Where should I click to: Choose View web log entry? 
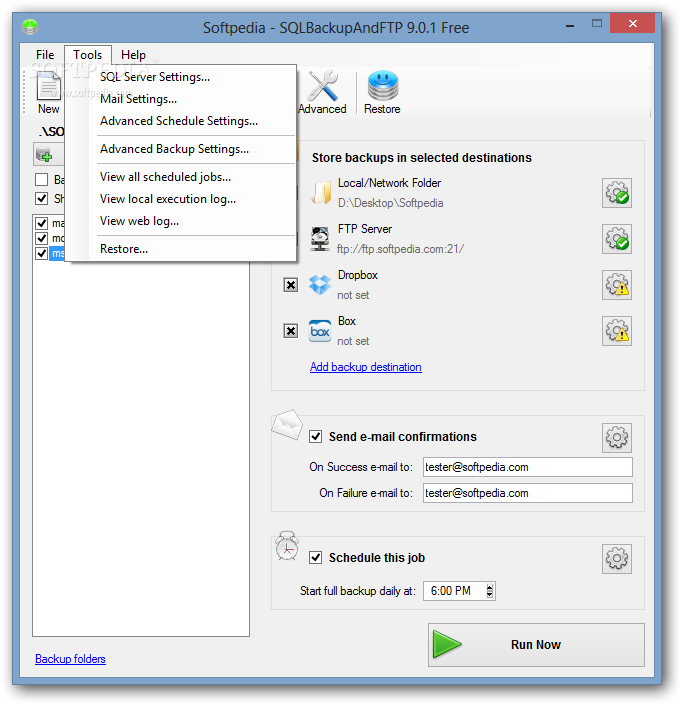coord(139,221)
